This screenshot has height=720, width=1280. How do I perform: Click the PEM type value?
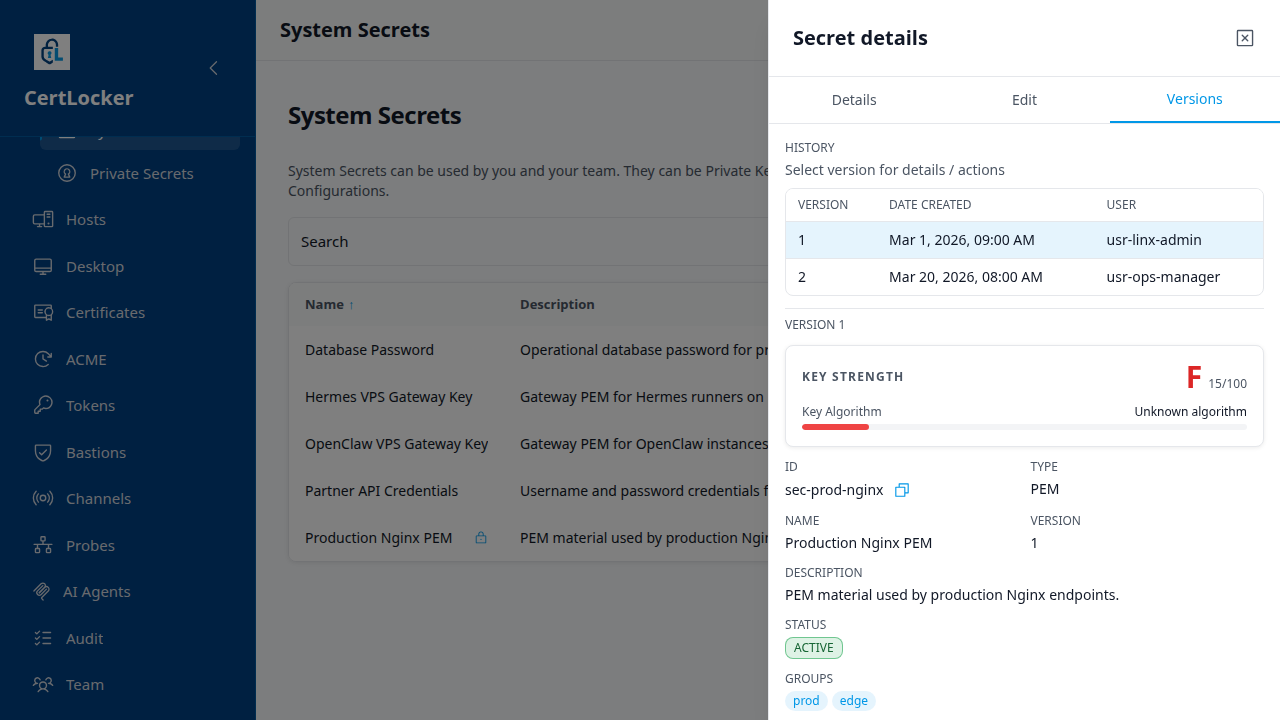tap(1045, 489)
